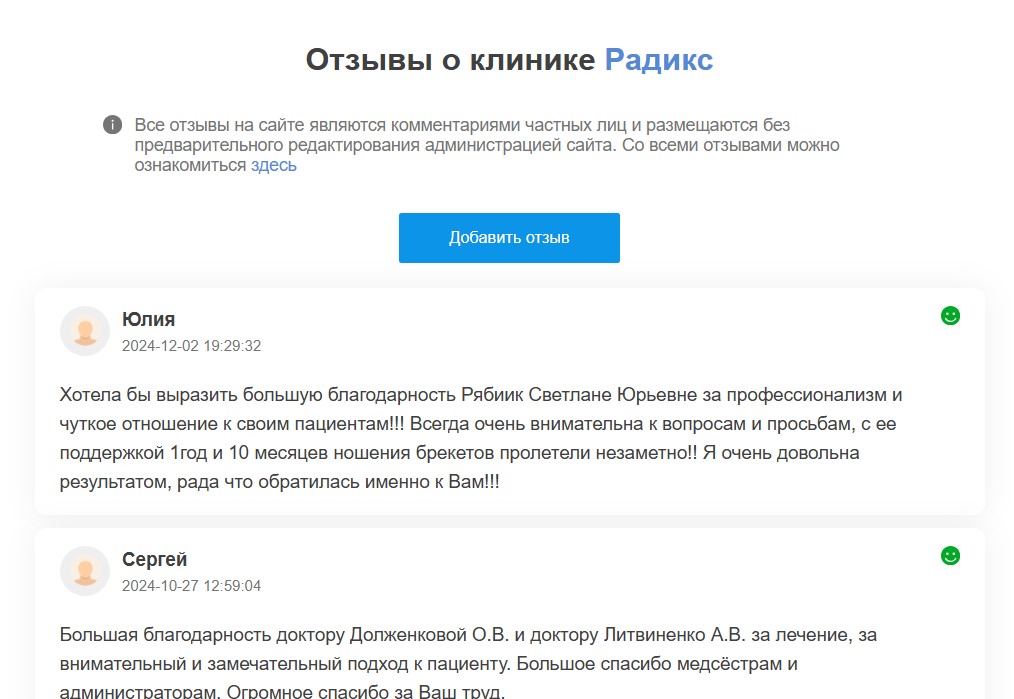
Task: Click Юлия's user avatar icon
Action: [85, 331]
